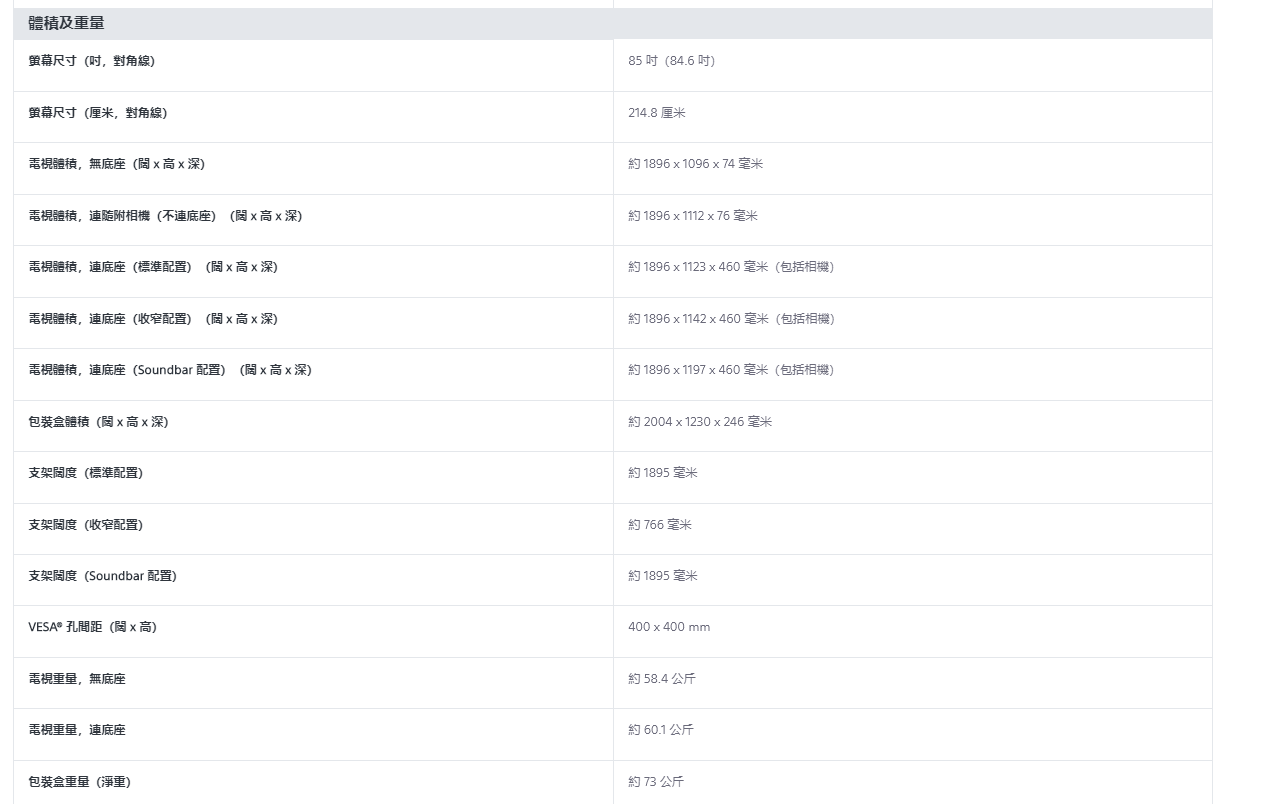The height and width of the screenshot is (804, 1282).
Task: Select the 1896 x 1096 x 74 毫米 value
Action: [x=695, y=164]
